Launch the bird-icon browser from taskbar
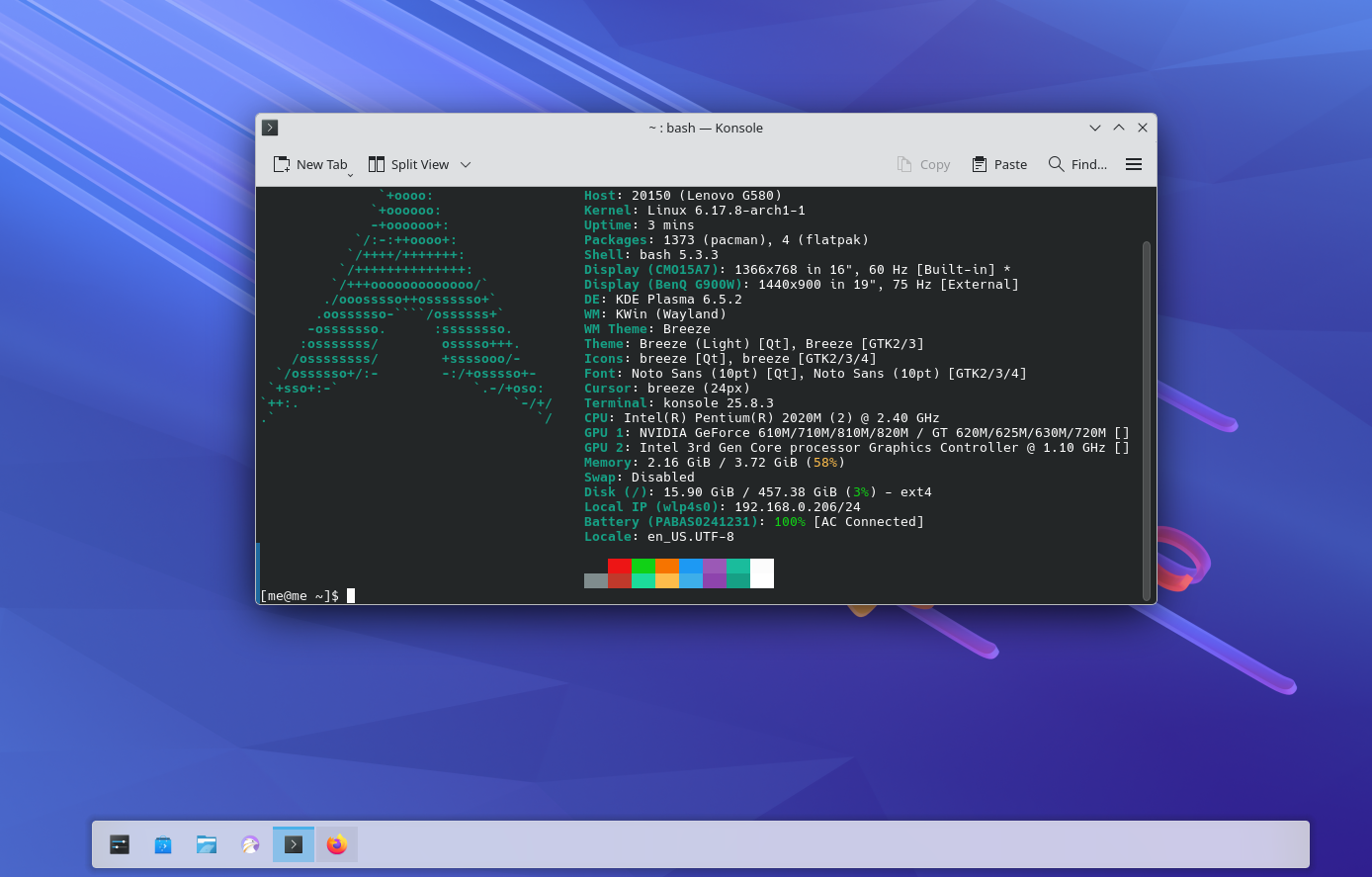Viewport: 1372px width, 877px height. tap(250, 844)
